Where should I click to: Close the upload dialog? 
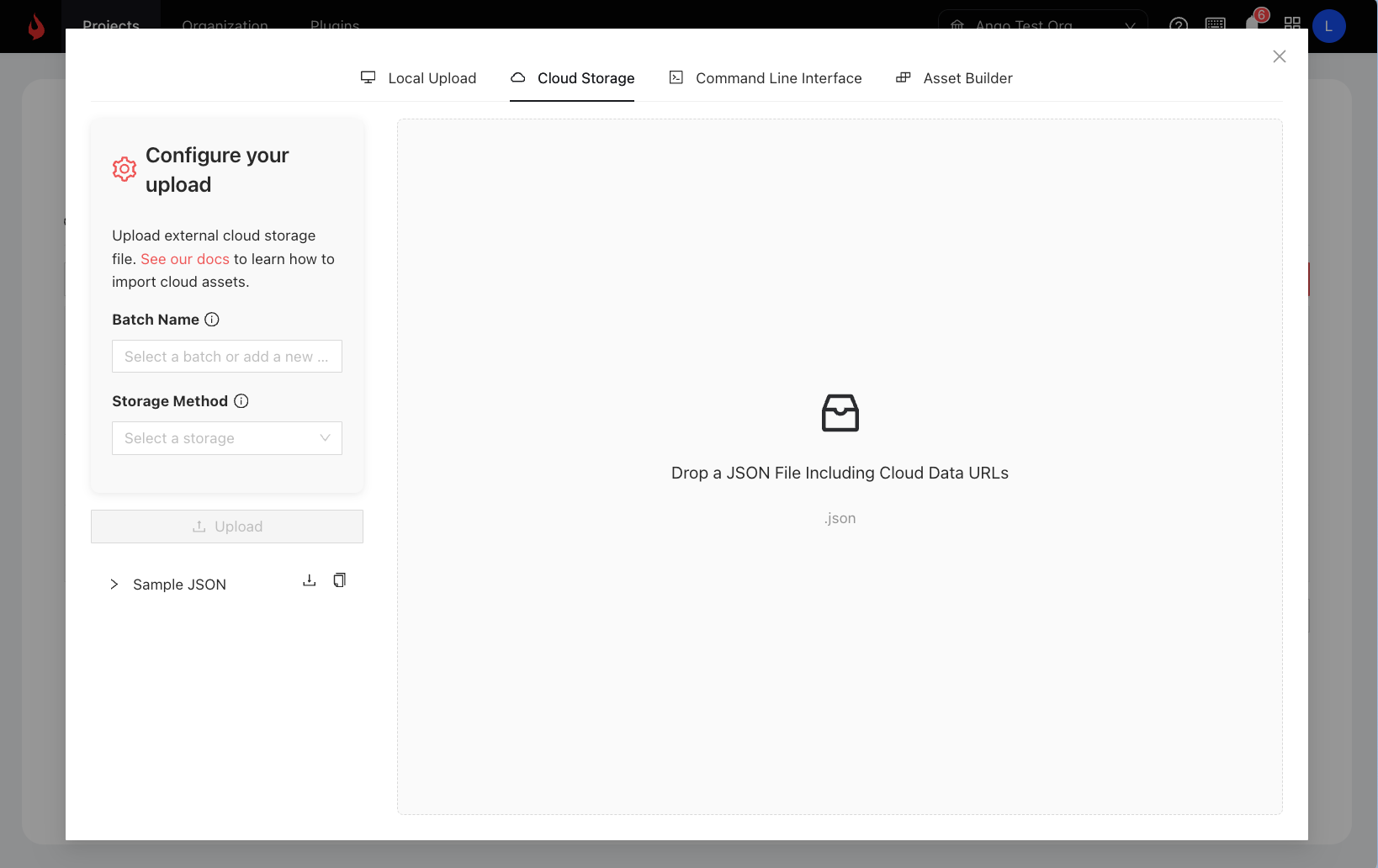pyautogui.click(x=1279, y=56)
